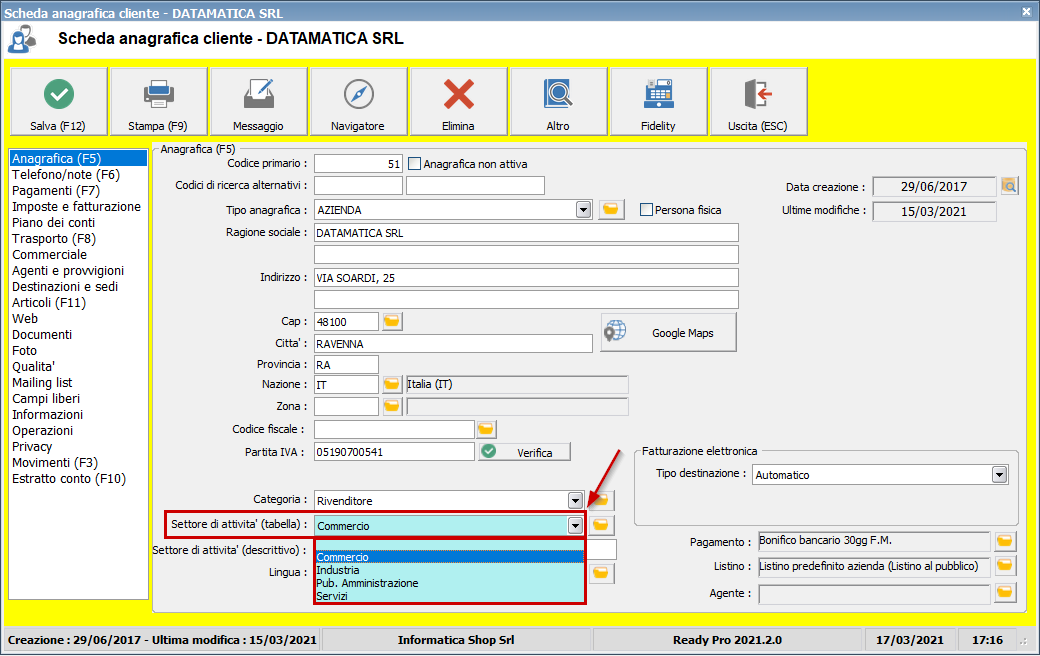The image size is (1040, 656).
Task: Go to Destinazioni e sedi section
Action: [x=78, y=287]
